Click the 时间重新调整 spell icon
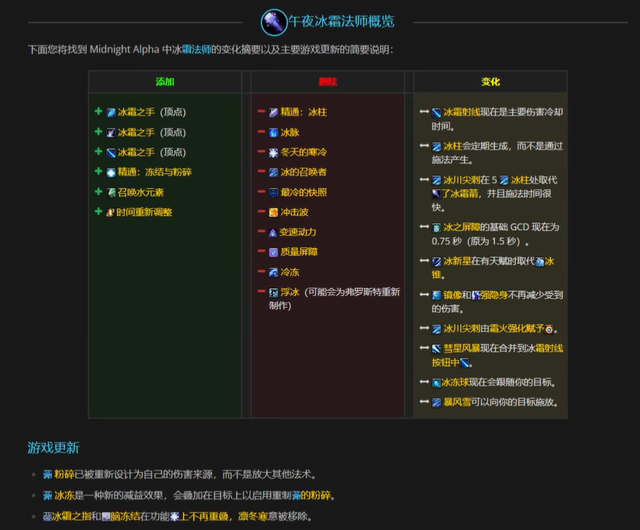The height and width of the screenshot is (530, 640). [110, 212]
